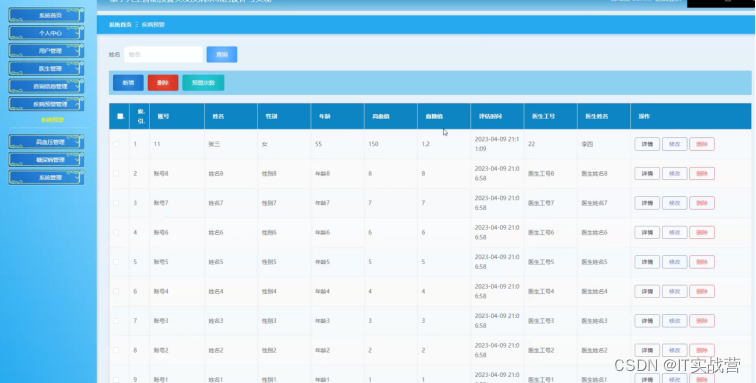Click the 新增 add button

point(128,82)
